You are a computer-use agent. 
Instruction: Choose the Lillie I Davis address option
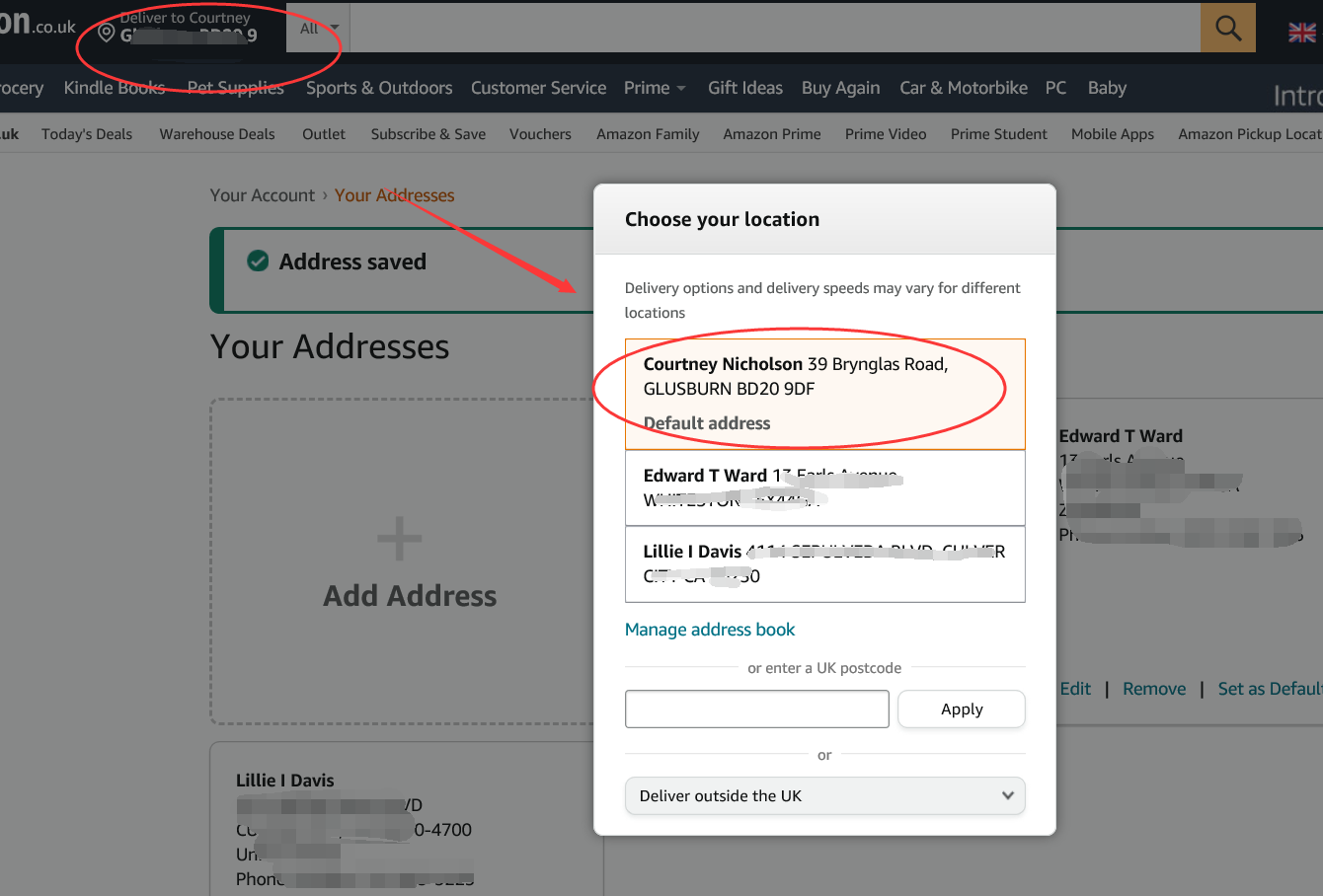825,564
